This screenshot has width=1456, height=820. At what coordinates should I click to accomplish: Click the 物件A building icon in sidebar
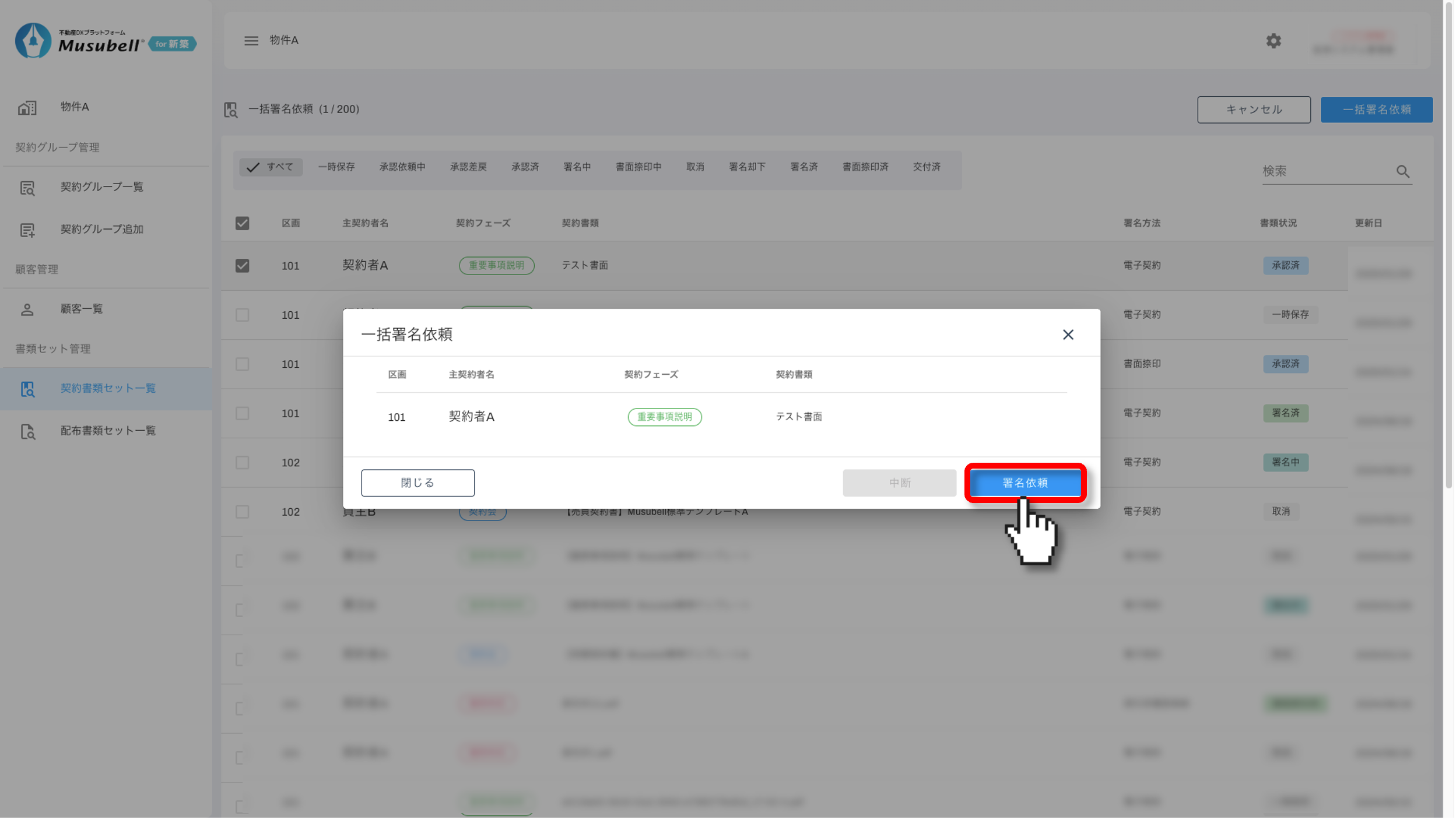pos(27,107)
